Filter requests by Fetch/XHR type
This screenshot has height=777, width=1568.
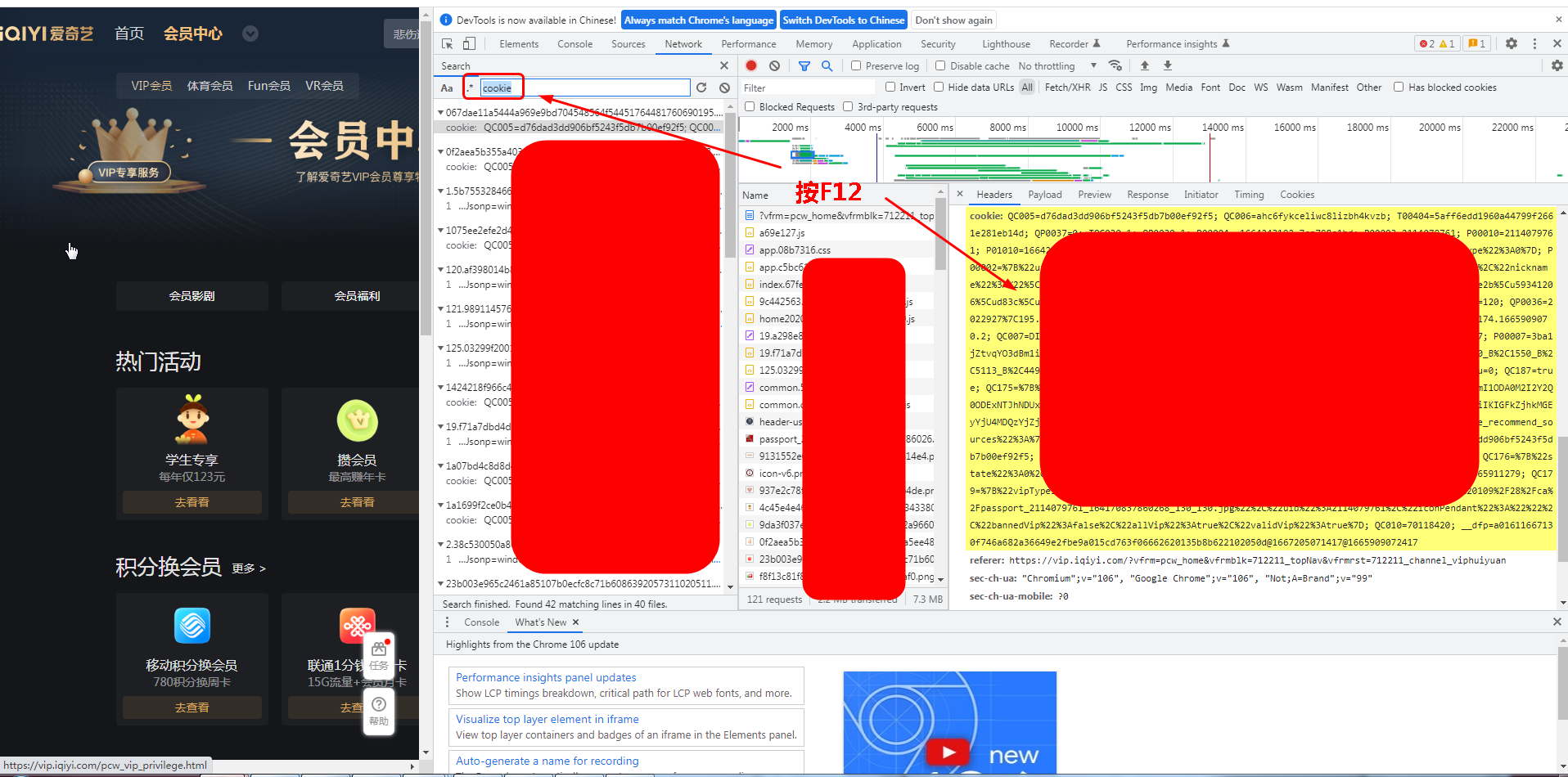[x=1067, y=88]
